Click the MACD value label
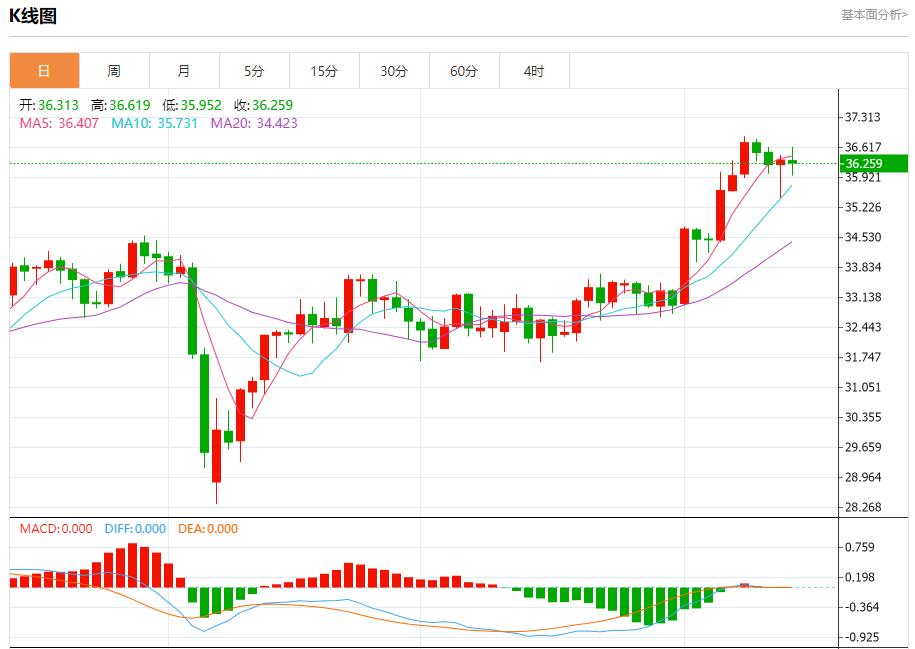This screenshot has width=915, height=649. [56, 529]
